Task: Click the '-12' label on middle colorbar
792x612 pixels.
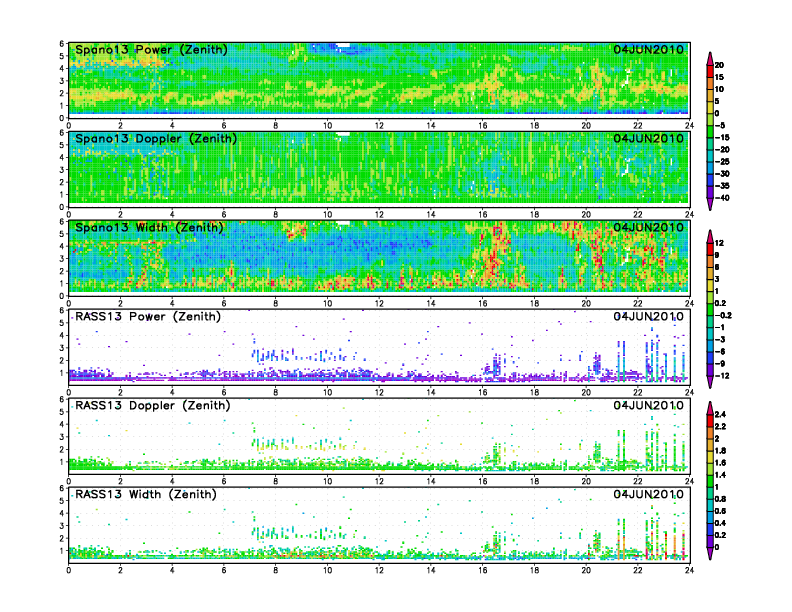Action: 722,376
